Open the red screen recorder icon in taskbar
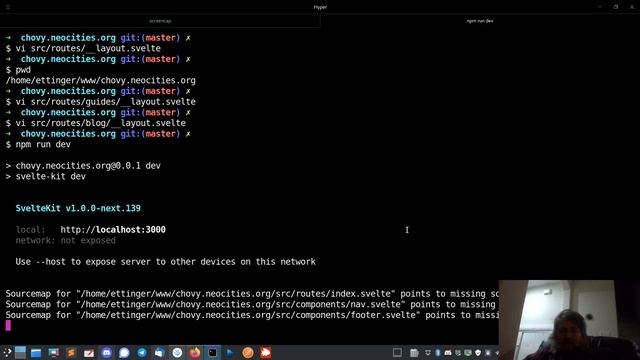This screenshot has width=640, height=360. [266, 353]
